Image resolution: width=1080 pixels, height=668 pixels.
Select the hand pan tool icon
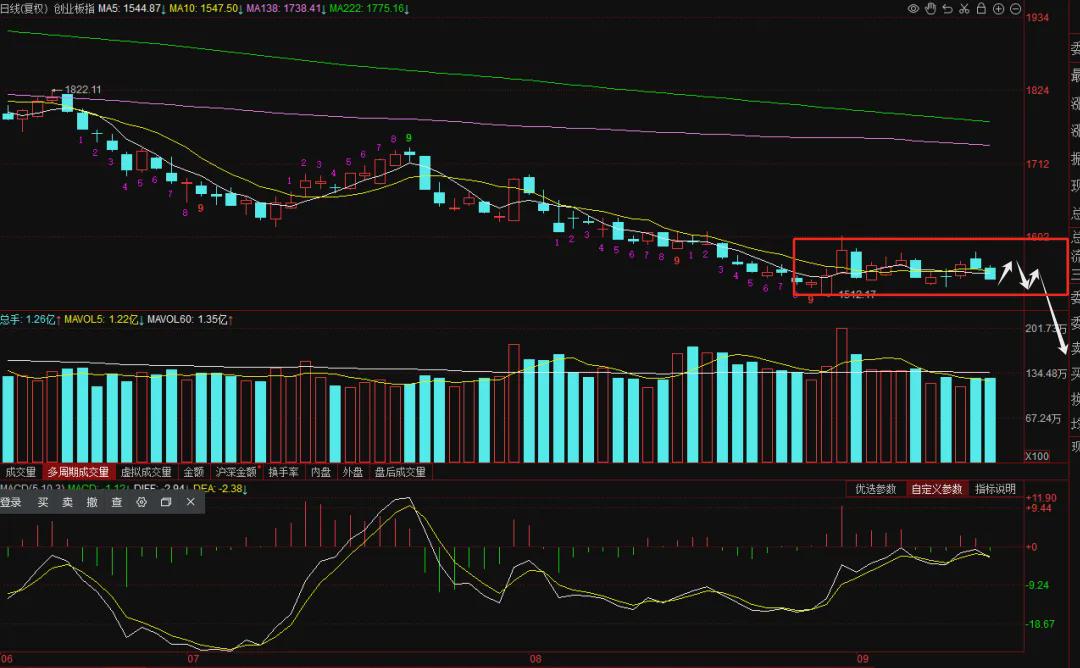(x=931, y=9)
